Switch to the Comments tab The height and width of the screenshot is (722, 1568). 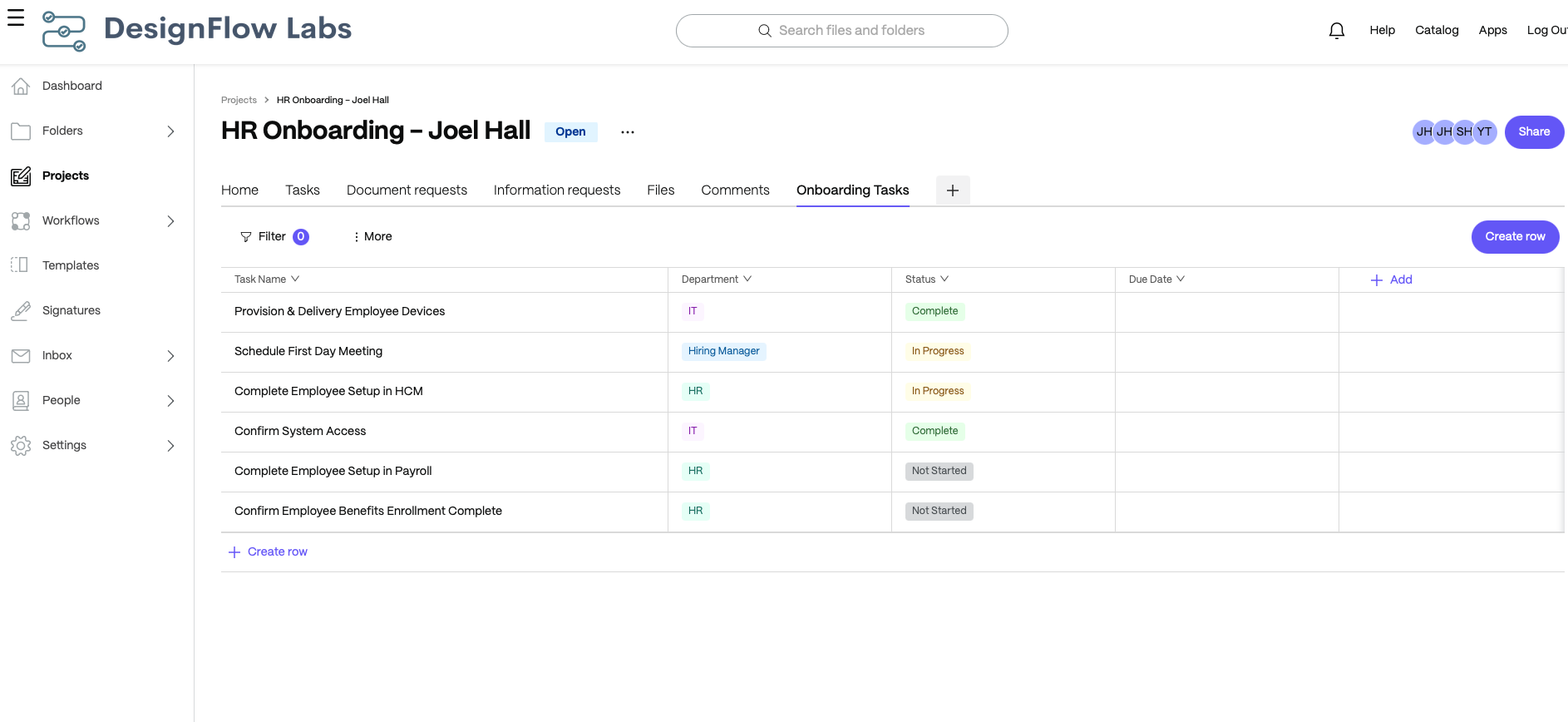(735, 190)
